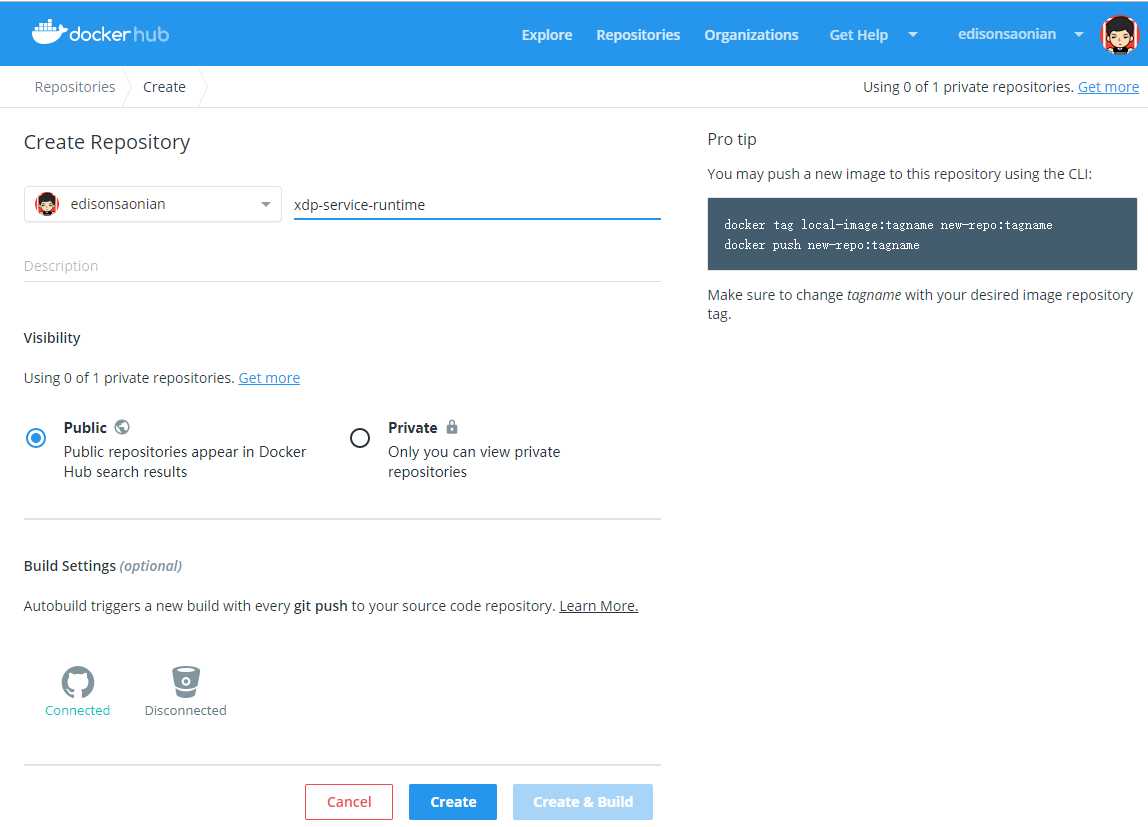Open Organizations in the top navigation
Image resolution: width=1148 pixels, height=827 pixels.
(751, 34)
